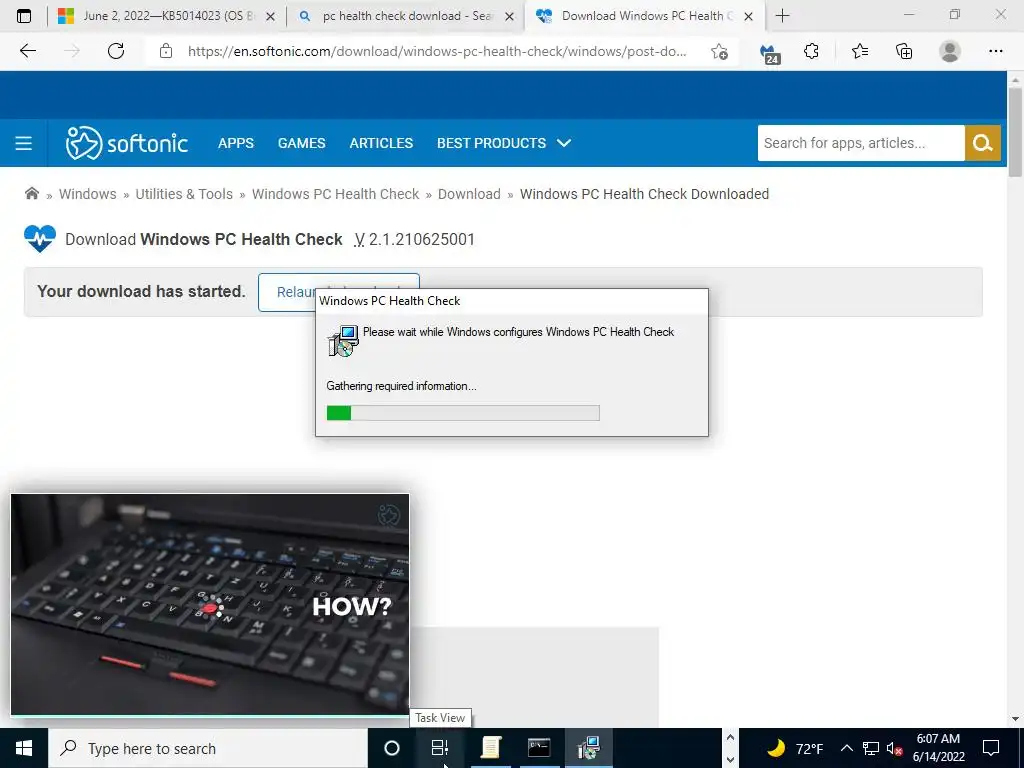This screenshot has height=768, width=1024.
Task: Open Cortana circle icon in taskbar
Action: click(391, 748)
